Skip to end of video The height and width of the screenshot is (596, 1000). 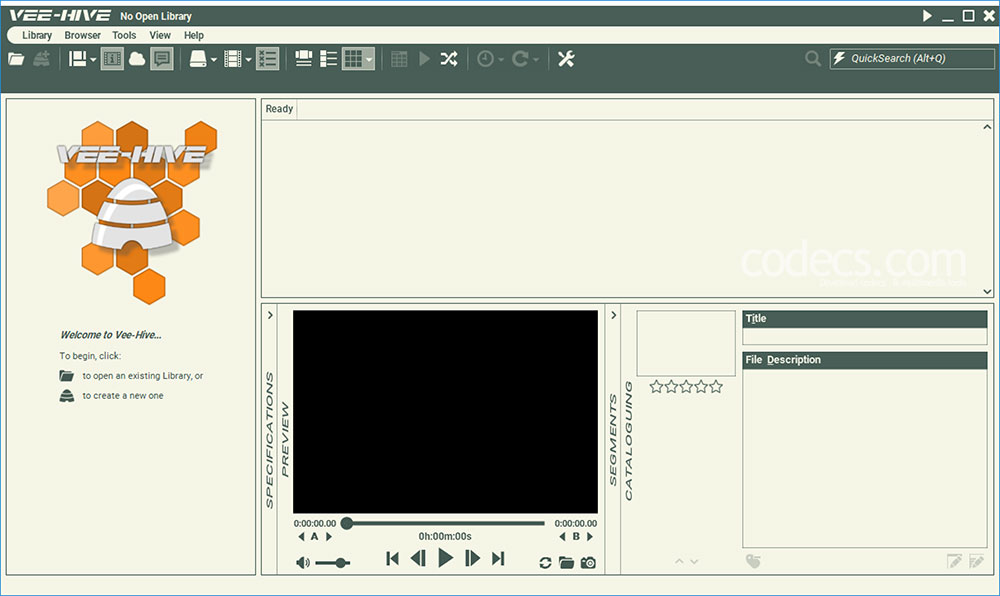498,559
